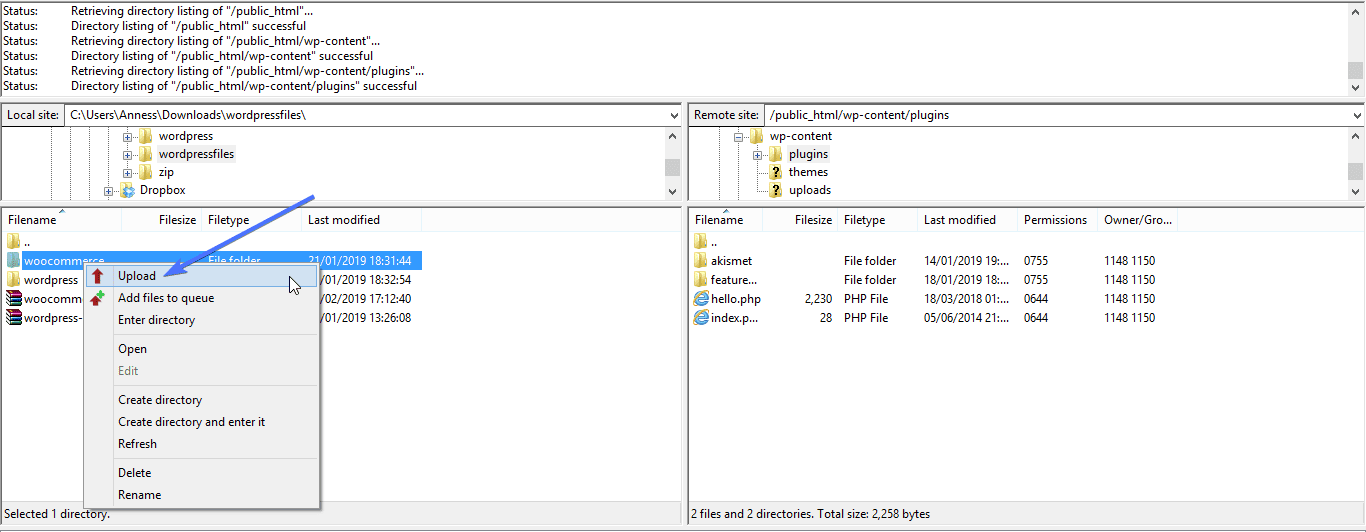Click the Add files to queue icon
Image resolution: width=1366 pixels, height=532 pixels.
[98, 298]
